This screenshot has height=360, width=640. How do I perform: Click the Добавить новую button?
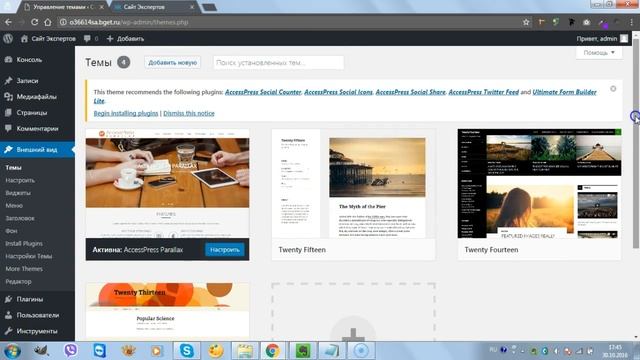172,62
